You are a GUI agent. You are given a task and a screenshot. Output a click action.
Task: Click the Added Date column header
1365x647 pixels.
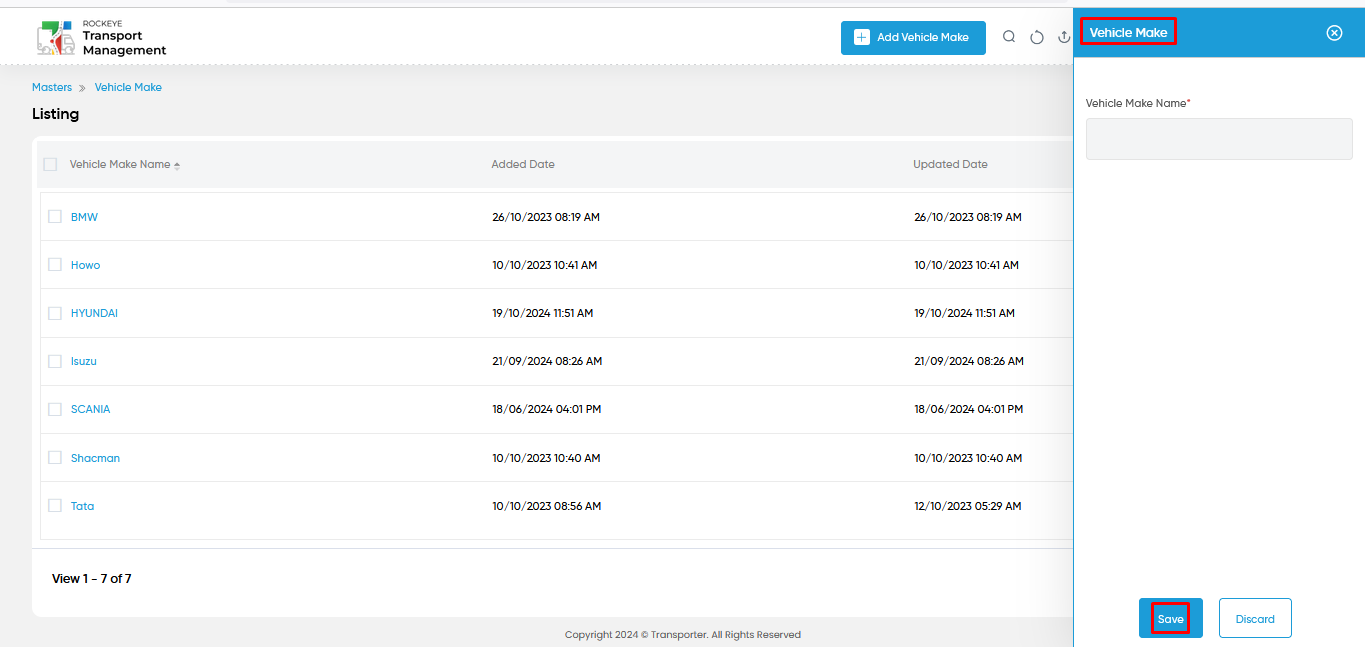(523, 164)
